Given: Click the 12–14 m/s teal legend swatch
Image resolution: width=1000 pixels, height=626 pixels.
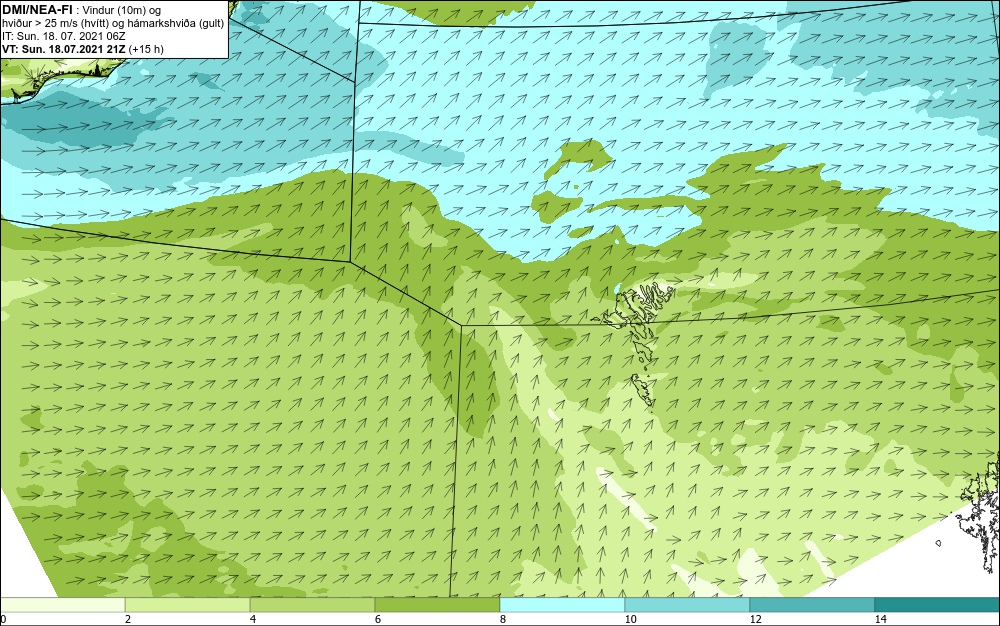Looking at the screenshot, I should 812,605.
